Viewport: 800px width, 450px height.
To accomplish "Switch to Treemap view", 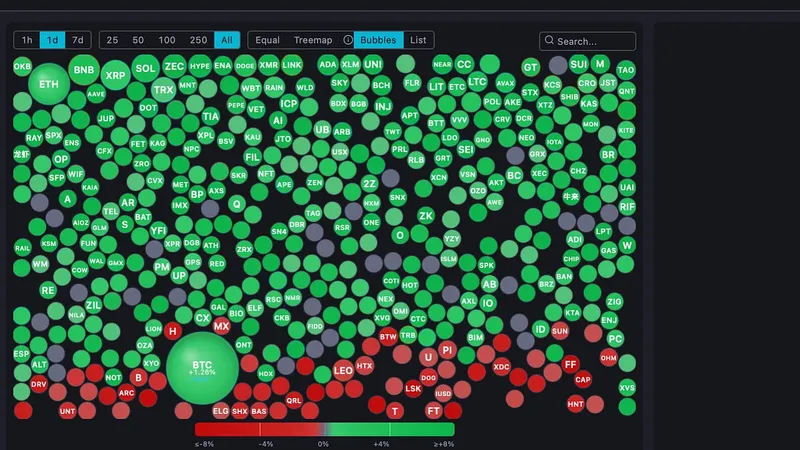I will (x=313, y=40).
